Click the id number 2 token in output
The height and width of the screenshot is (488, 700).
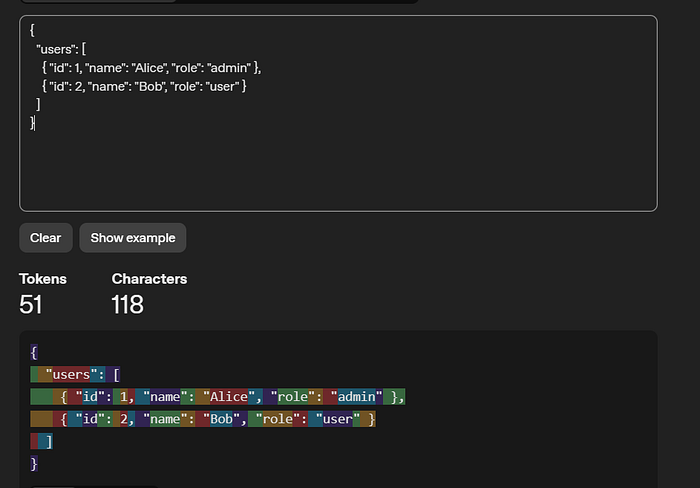pyautogui.click(x=124, y=419)
